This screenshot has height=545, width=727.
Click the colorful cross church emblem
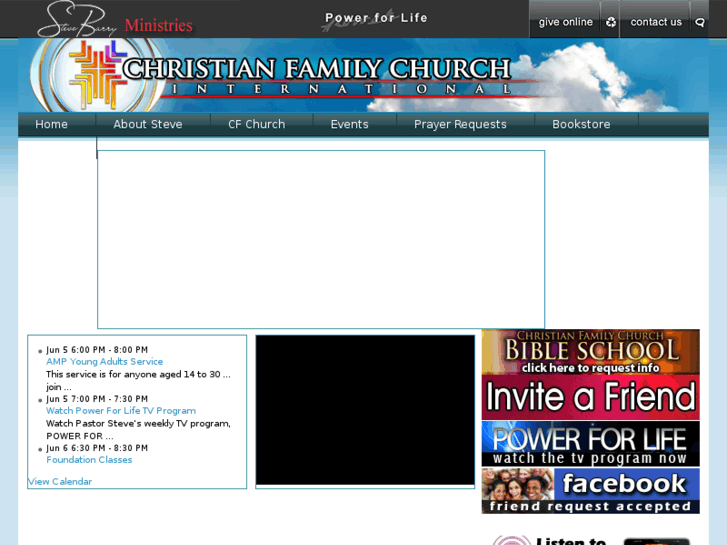click(x=97, y=74)
